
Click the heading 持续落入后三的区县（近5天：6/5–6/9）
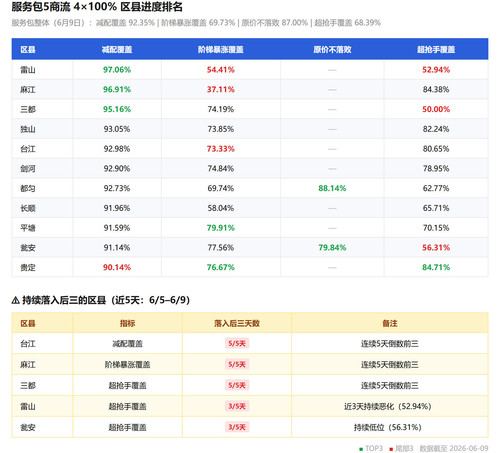pos(101,300)
